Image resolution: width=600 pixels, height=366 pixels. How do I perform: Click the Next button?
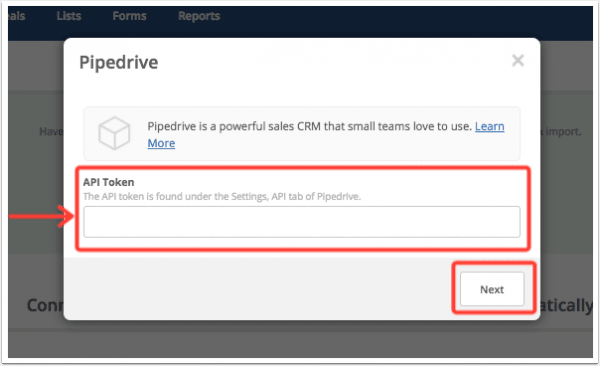[492, 289]
